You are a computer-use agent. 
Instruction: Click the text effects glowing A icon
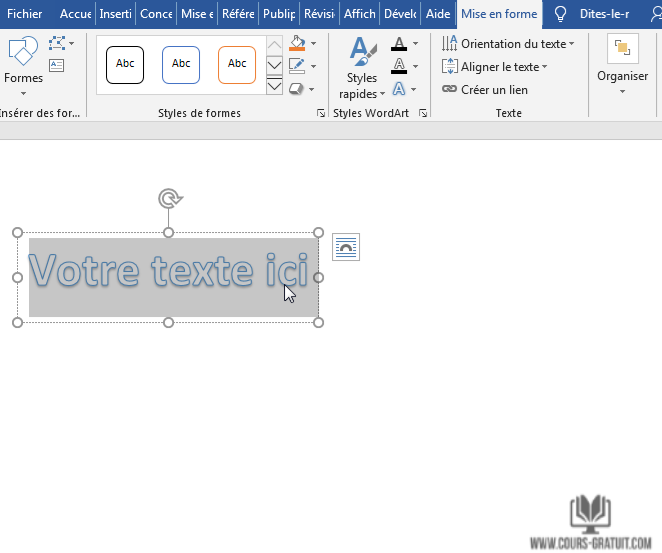[399, 89]
